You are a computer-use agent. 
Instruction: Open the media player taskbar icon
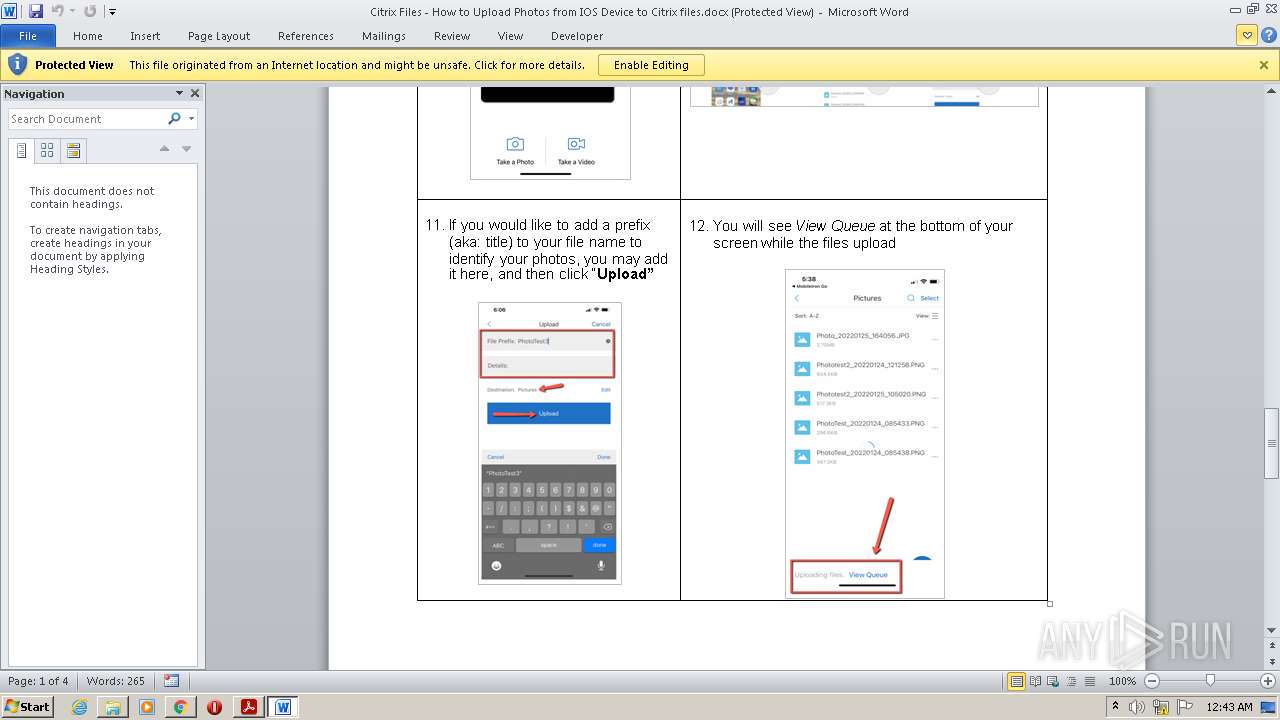click(x=147, y=707)
